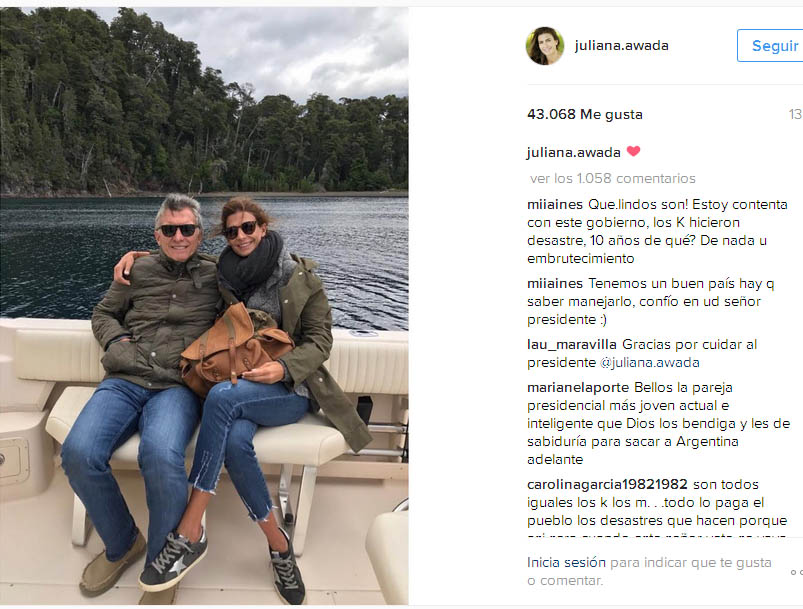The height and width of the screenshot is (609, 803).
Task: Click the @juliana.awada mention in comment
Action: (649, 363)
